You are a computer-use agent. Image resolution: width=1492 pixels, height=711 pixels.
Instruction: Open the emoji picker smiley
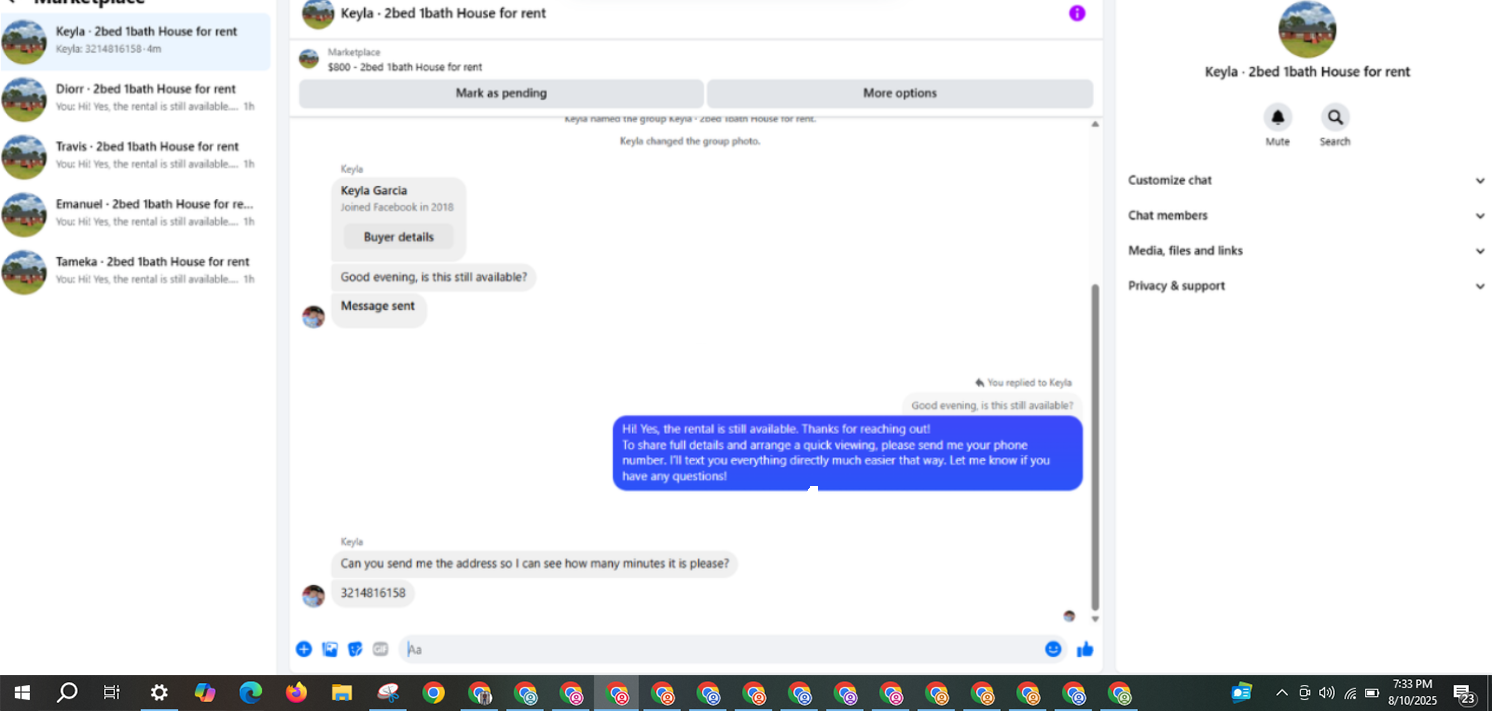tap(1053, 649)
